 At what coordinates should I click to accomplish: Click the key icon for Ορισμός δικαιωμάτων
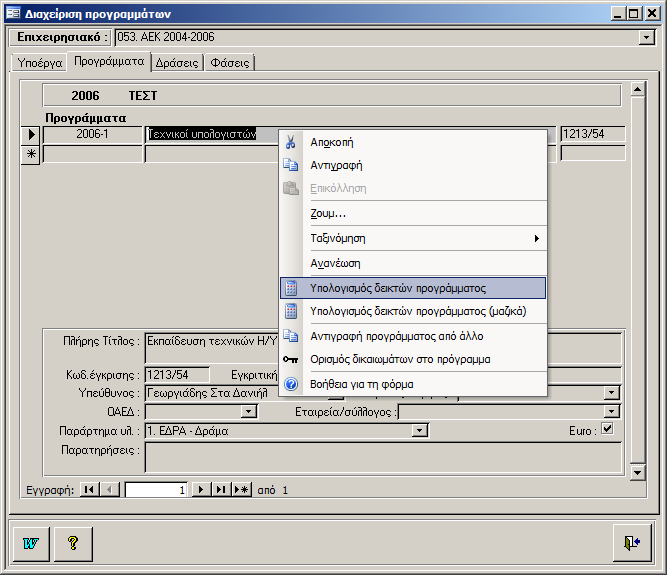(291, 359)
